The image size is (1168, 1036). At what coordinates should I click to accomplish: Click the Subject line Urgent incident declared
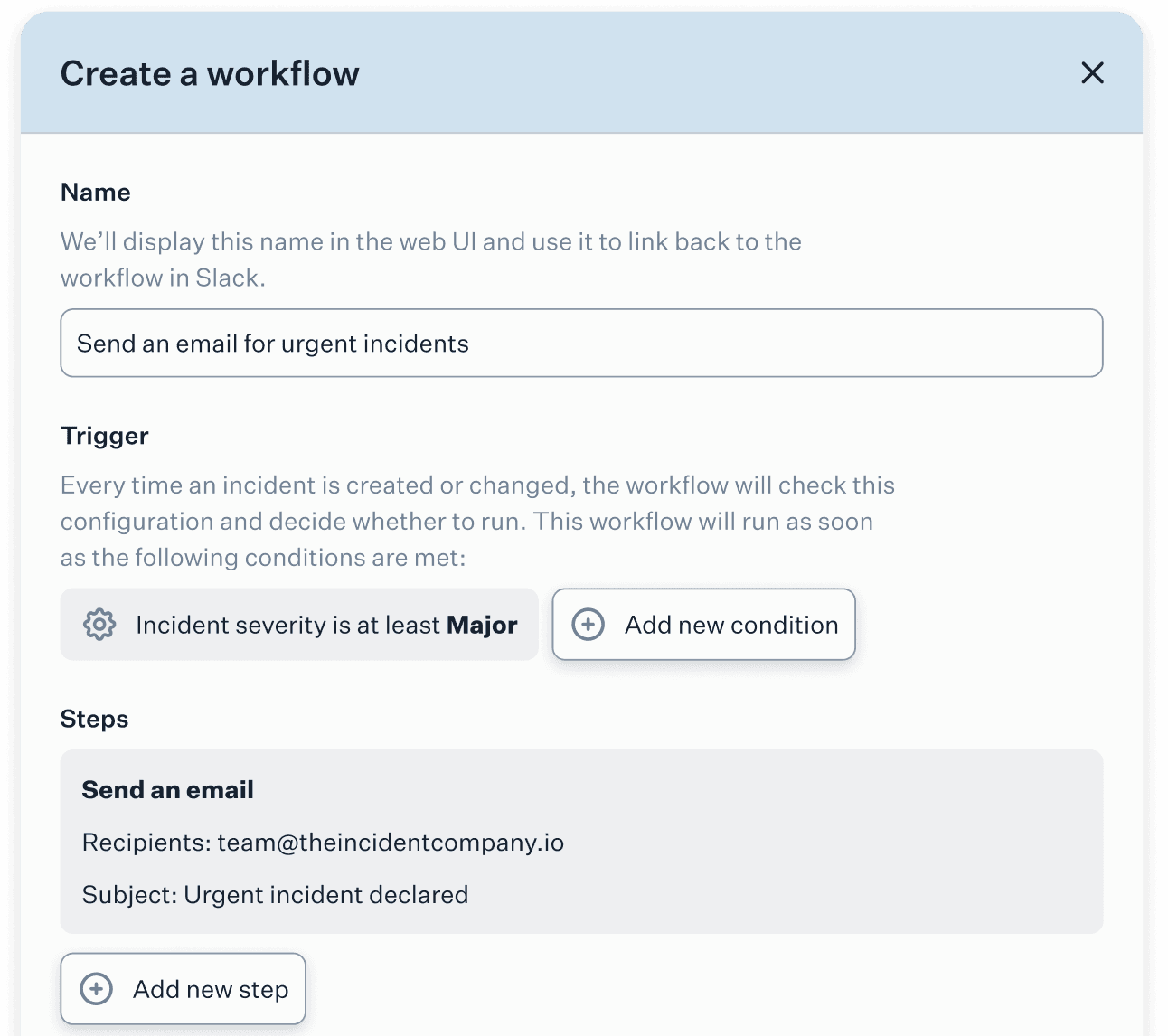(275, 895)
